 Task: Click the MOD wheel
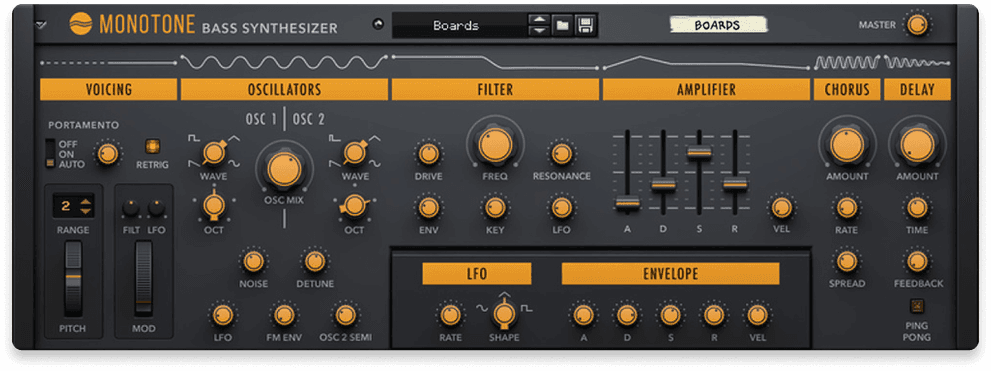pyautogui.click(x=144, y=277)
